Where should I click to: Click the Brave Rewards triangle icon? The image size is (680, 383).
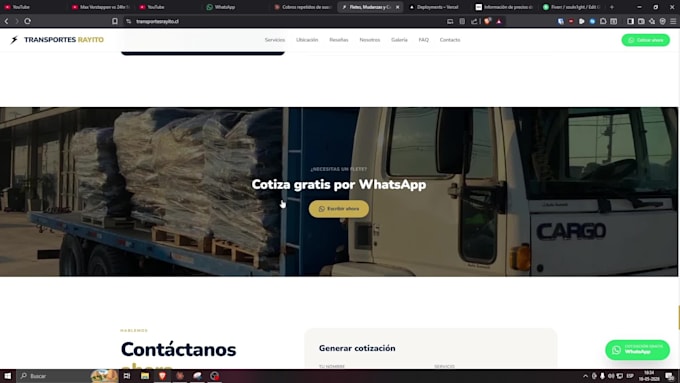click(x=499, y=21)
